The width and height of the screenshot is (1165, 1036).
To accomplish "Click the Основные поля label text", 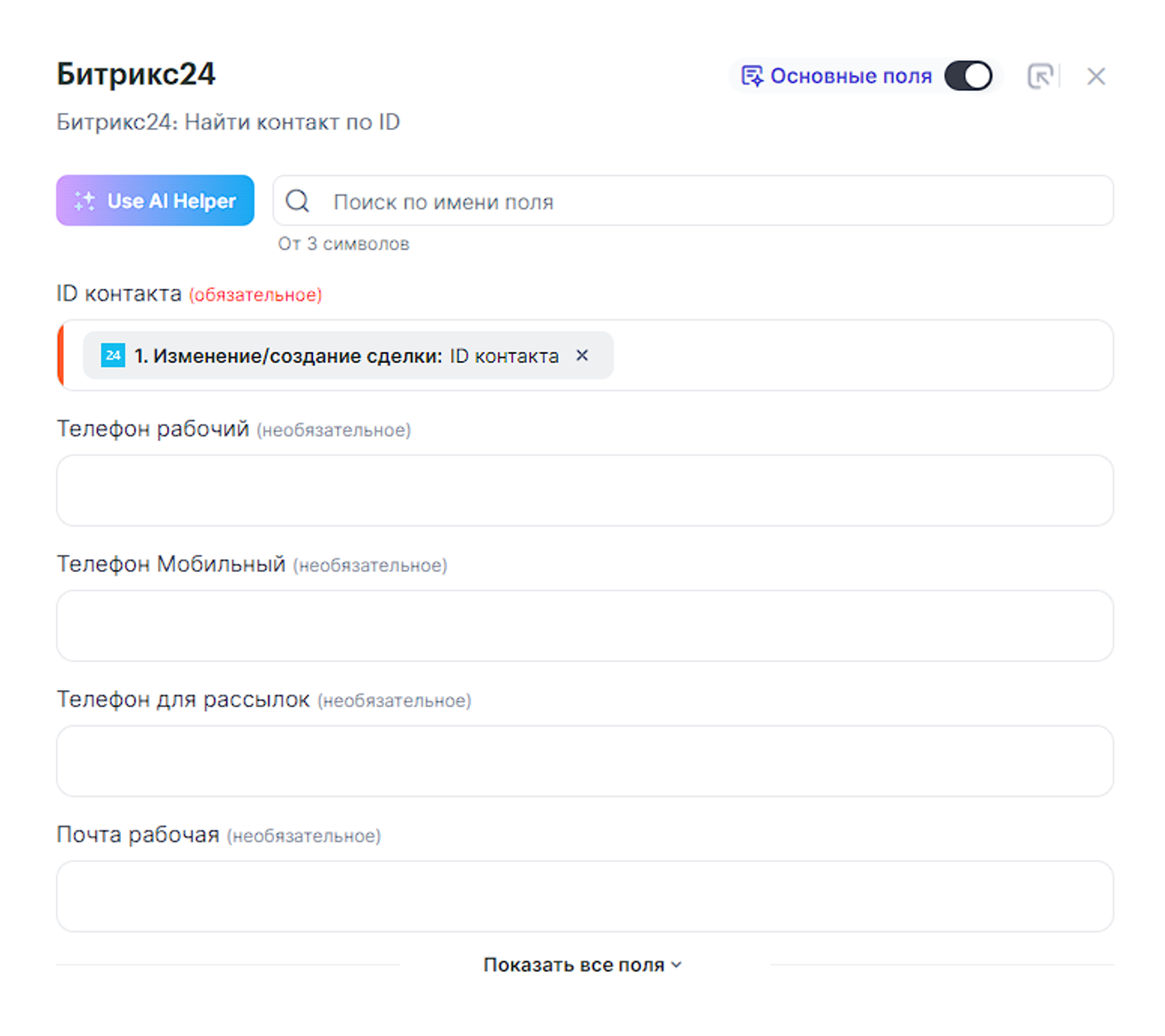I will 850,76.
